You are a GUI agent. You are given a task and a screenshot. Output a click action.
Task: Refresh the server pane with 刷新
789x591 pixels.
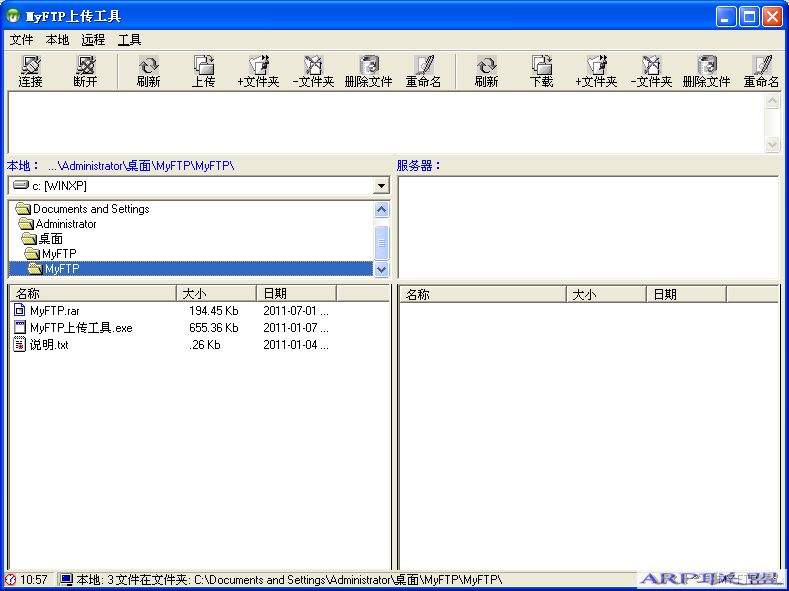pyautogui.click(x=487, y=71)
